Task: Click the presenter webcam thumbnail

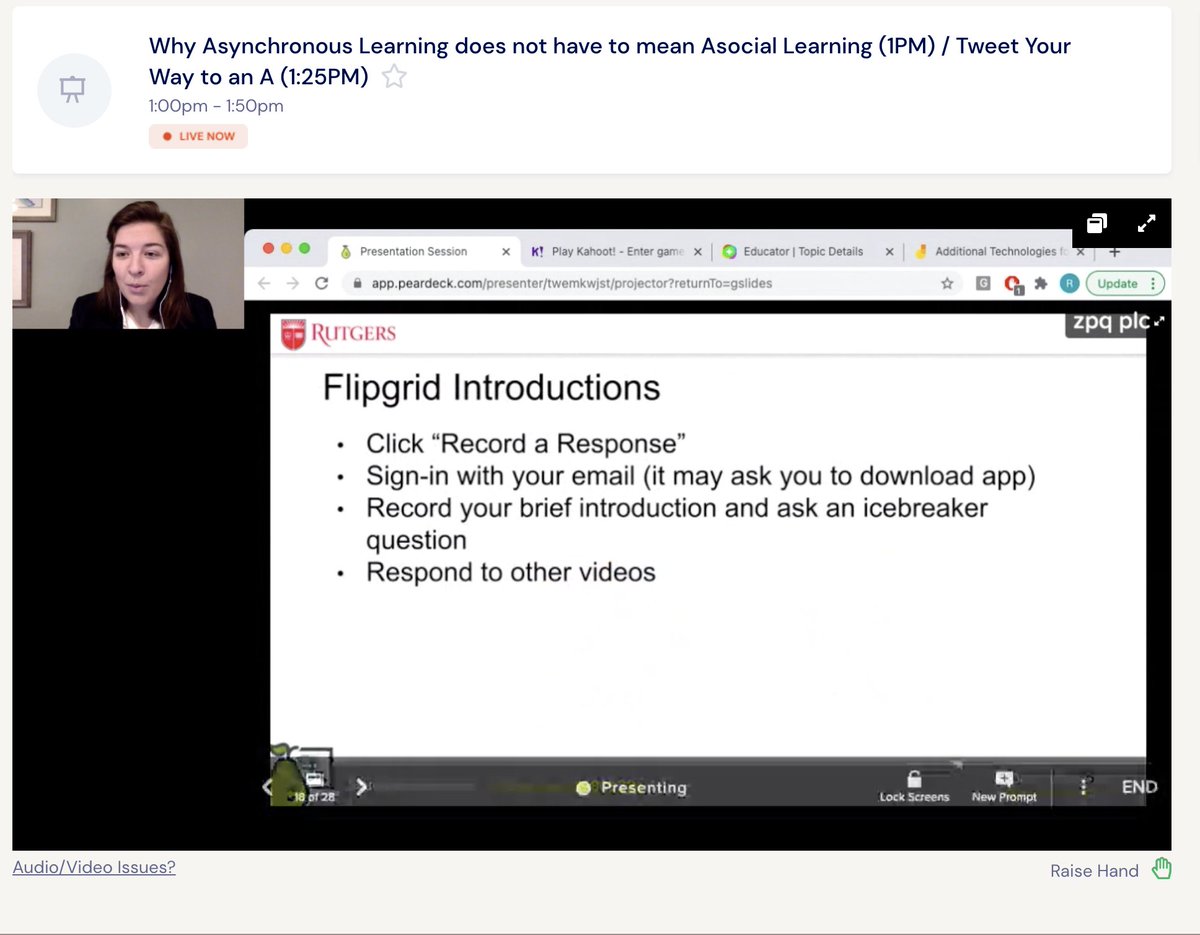Action: (x=128, y=264)
